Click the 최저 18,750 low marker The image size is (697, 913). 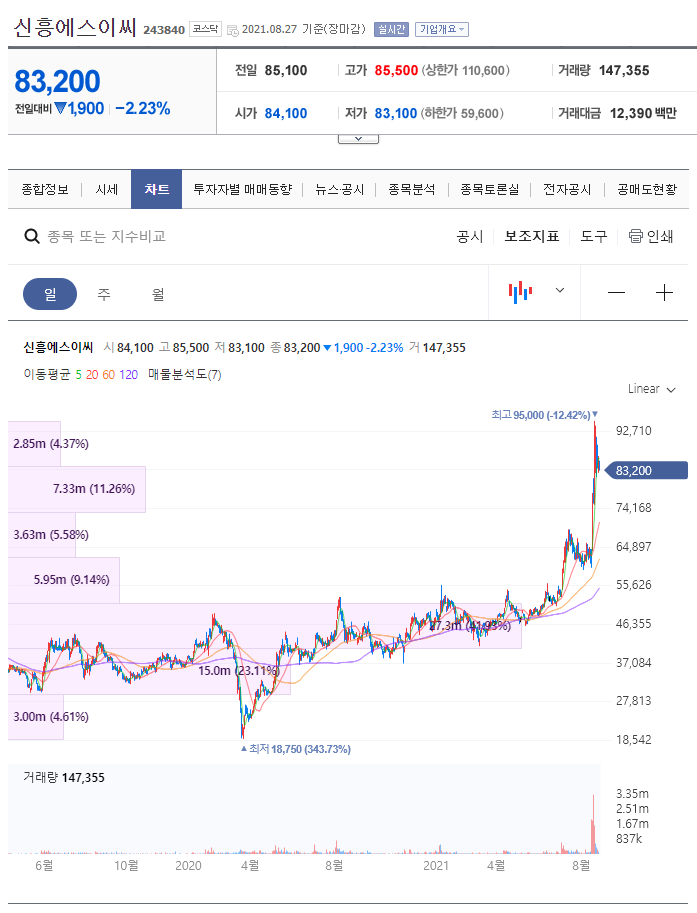tap(296, 749)
